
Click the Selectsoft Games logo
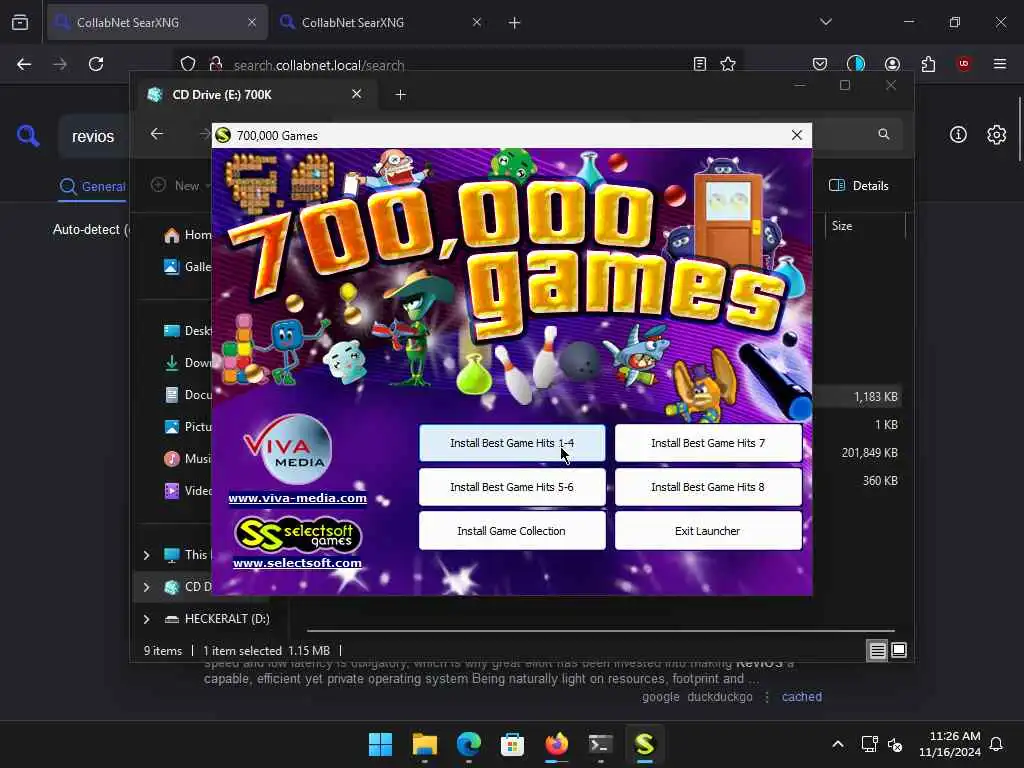pos(298,535)
